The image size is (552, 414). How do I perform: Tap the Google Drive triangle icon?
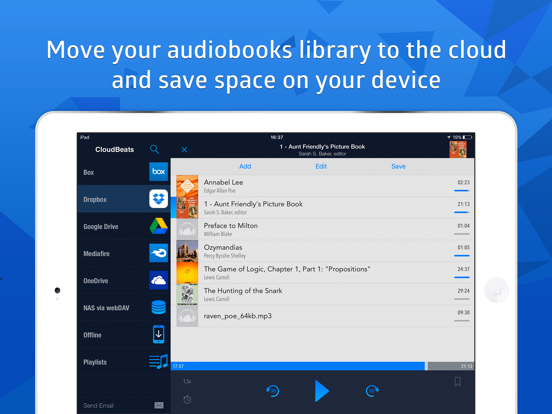point(158,226)
